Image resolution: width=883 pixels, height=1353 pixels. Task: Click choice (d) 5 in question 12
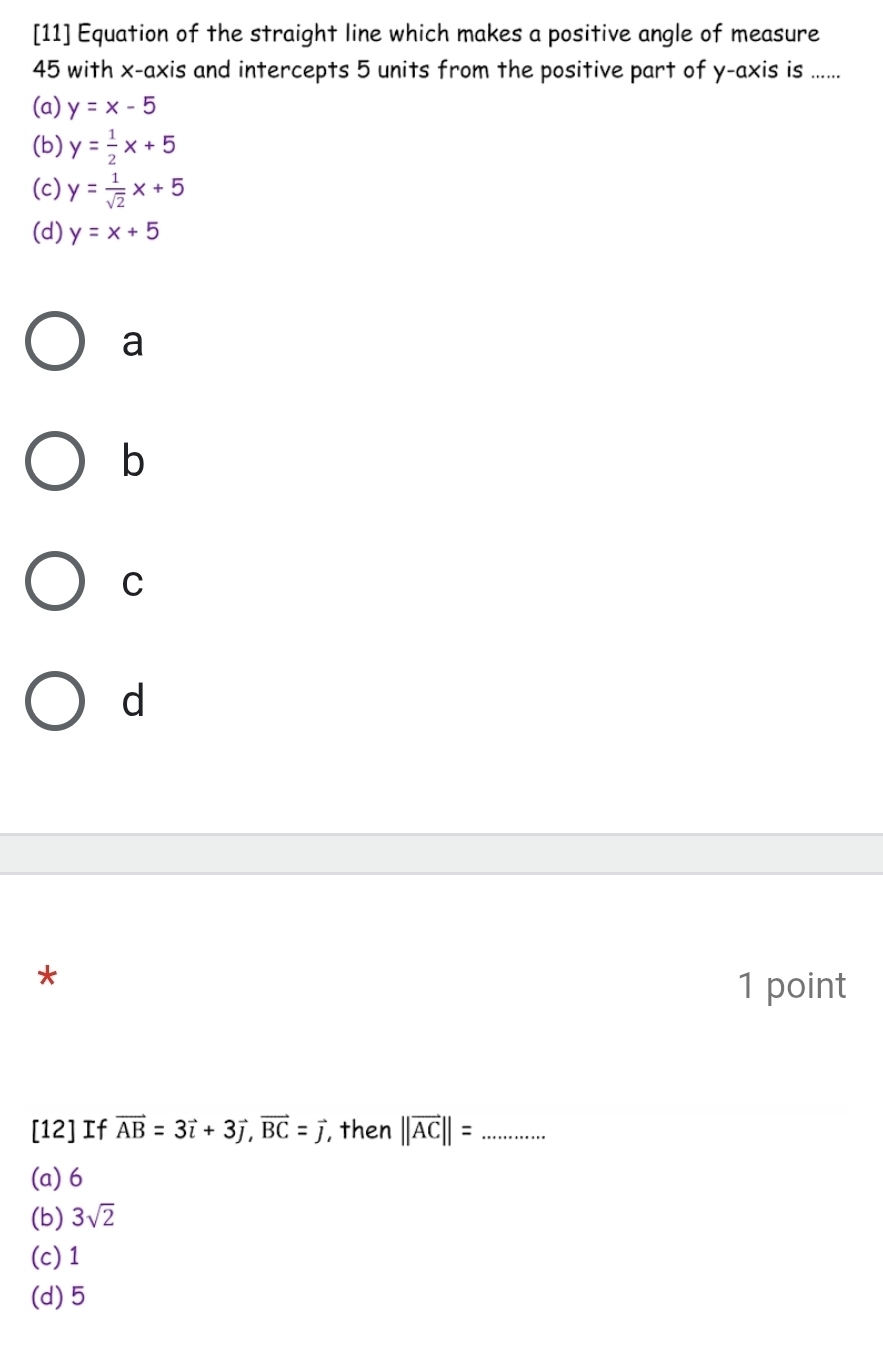click(x=58, y=1297)
